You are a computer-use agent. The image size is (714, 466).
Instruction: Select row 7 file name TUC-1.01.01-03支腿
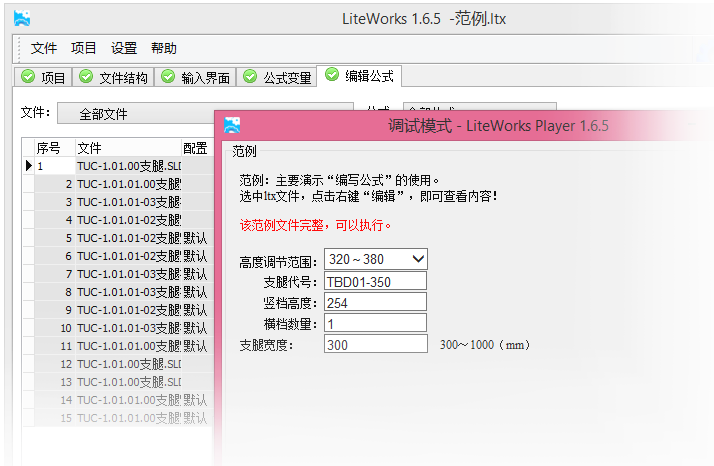[128, 274]
